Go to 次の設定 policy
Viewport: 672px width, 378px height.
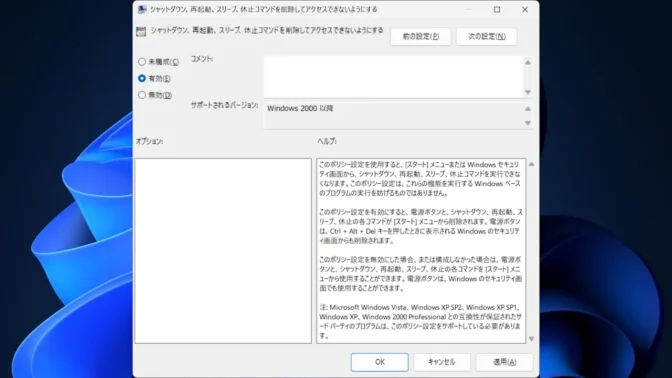click(486, 36)
